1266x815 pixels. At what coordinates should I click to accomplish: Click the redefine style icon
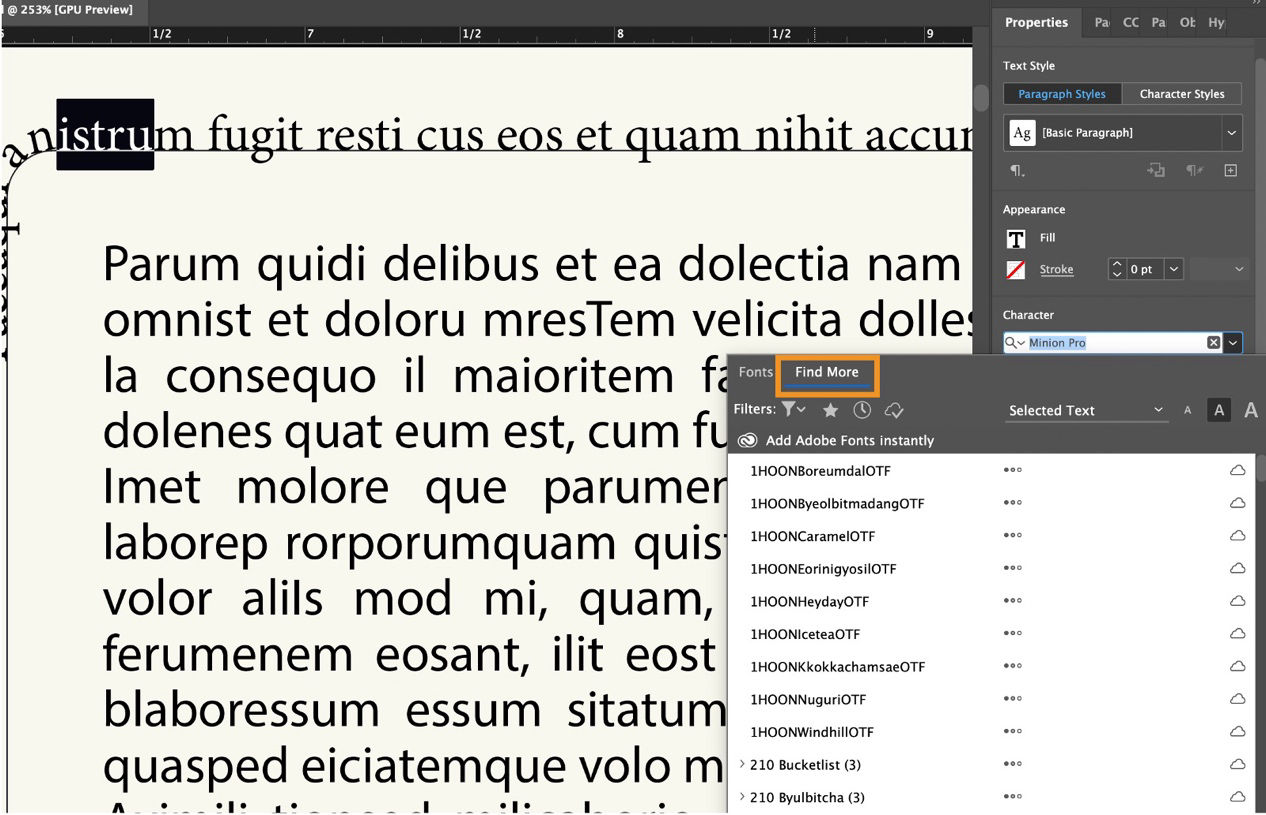pos(1156,170)
